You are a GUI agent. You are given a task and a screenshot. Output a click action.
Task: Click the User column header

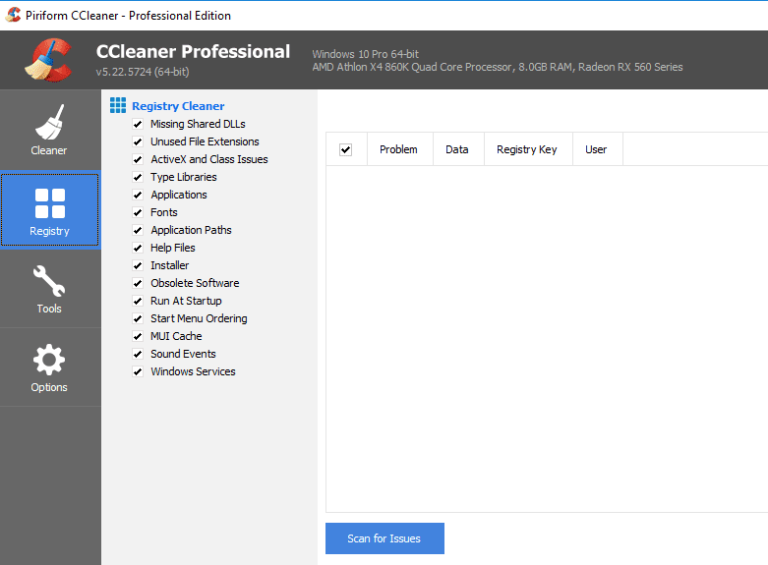(x=596, y=150)
